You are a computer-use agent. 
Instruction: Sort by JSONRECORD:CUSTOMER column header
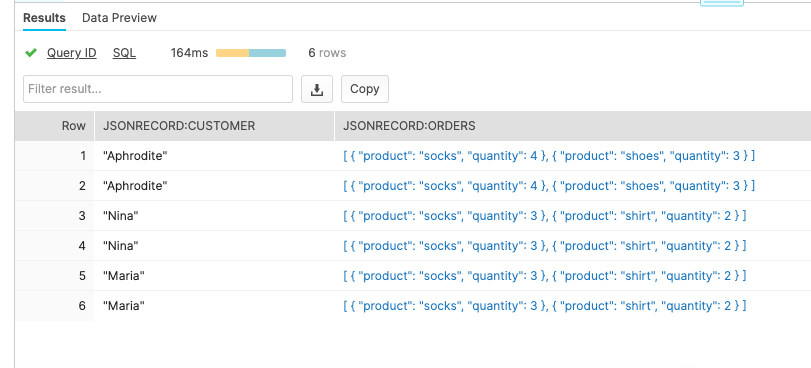(179, 126)
